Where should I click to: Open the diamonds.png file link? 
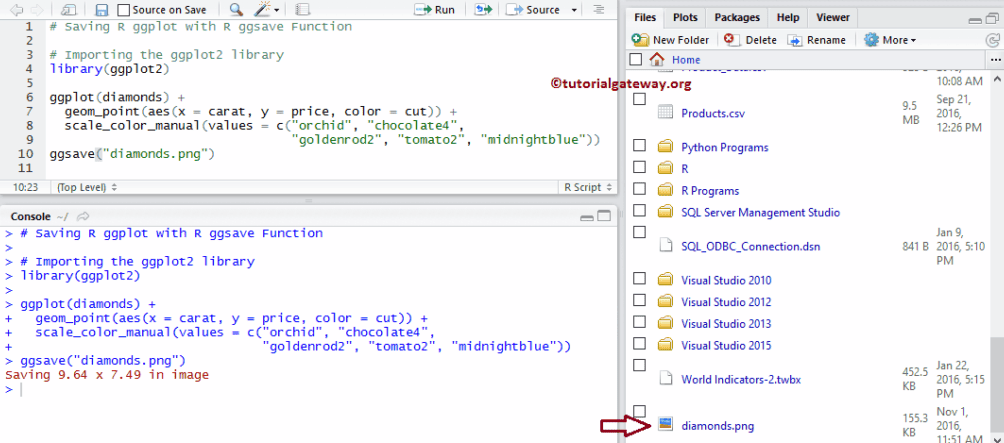[717, 425]
